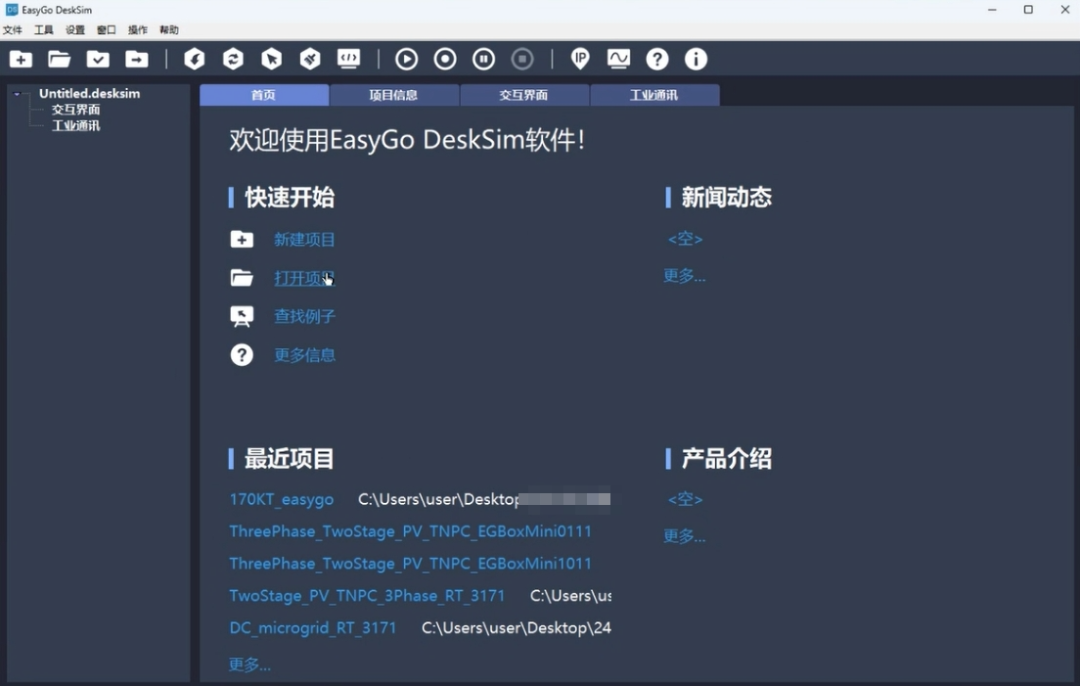Viewport: 1080px width, 686px height.
Task: Click 更多... under 产品介绍
Action: pyautogui.click(x=685, y=537)
